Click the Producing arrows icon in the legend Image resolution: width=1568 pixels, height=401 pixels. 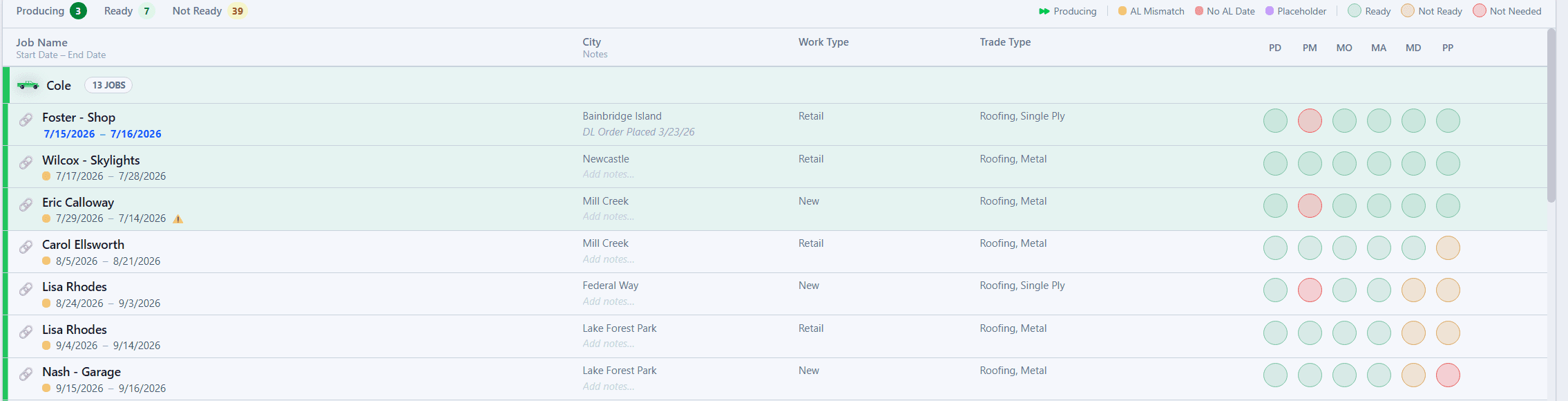coord(1044,11)
